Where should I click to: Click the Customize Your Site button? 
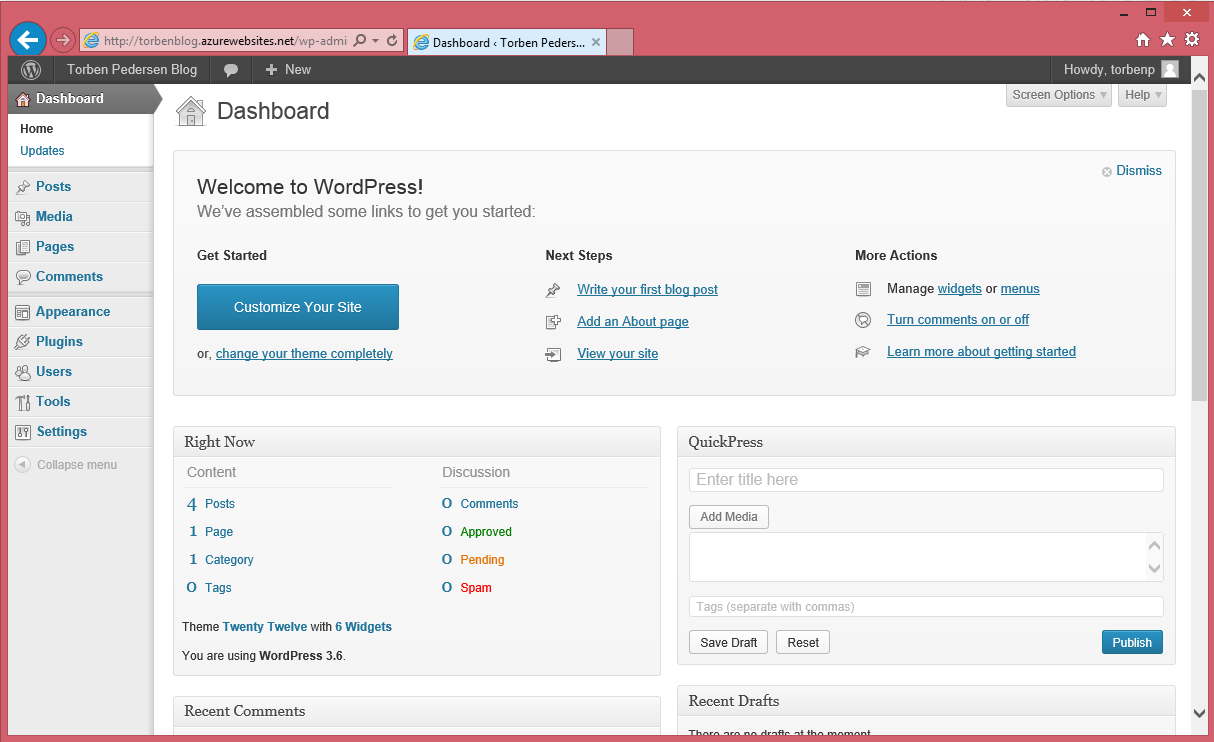(x=298, y=307)
